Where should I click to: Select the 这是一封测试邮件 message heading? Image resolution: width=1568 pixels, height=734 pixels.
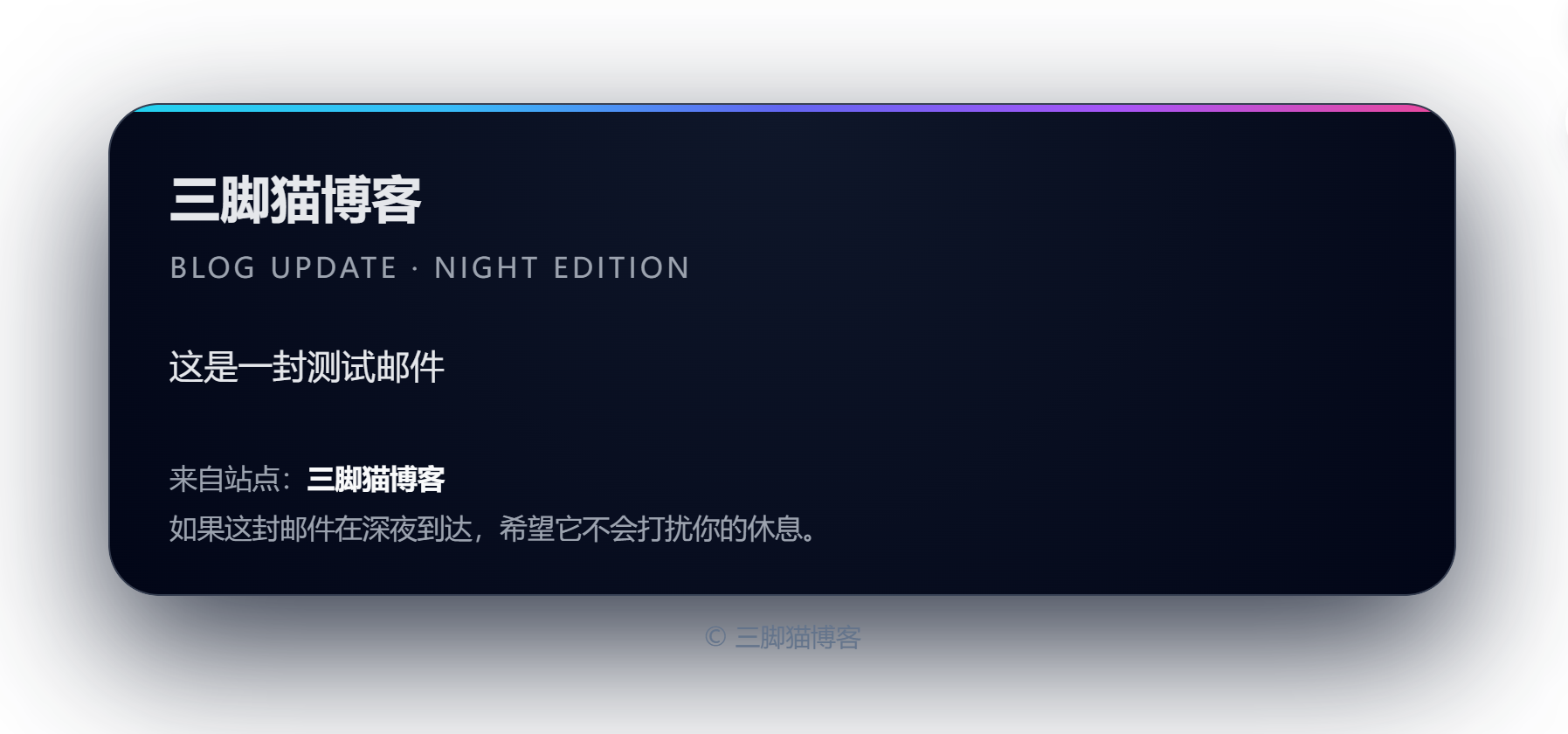point(307,367)
